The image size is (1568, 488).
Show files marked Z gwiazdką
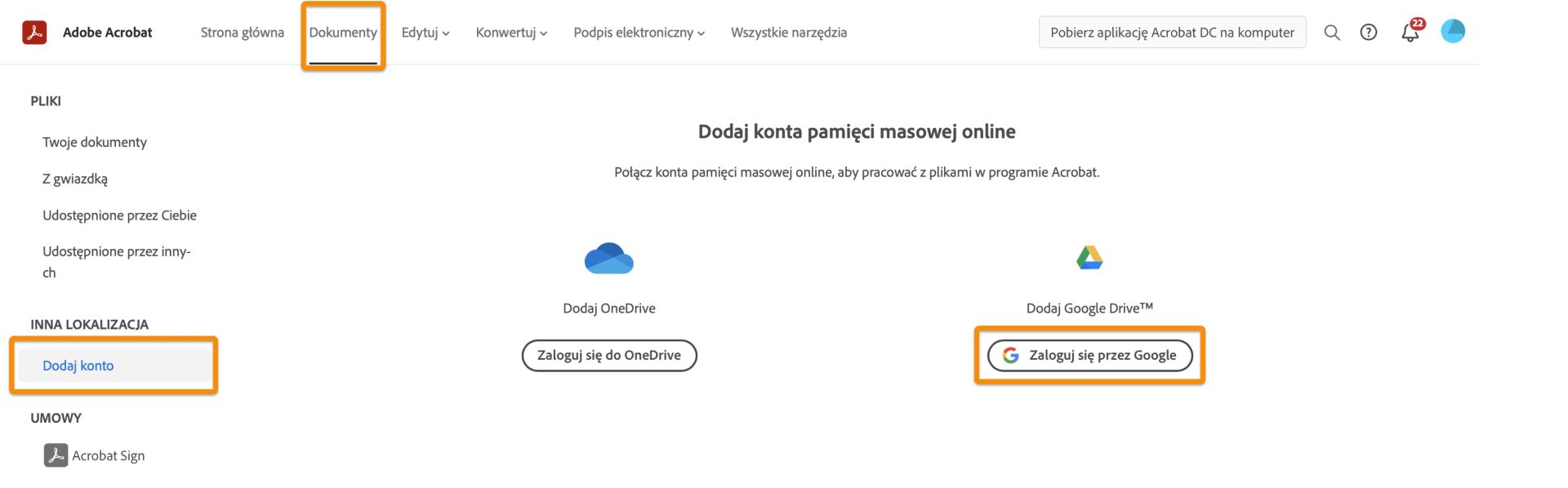(x=75, y=179)
